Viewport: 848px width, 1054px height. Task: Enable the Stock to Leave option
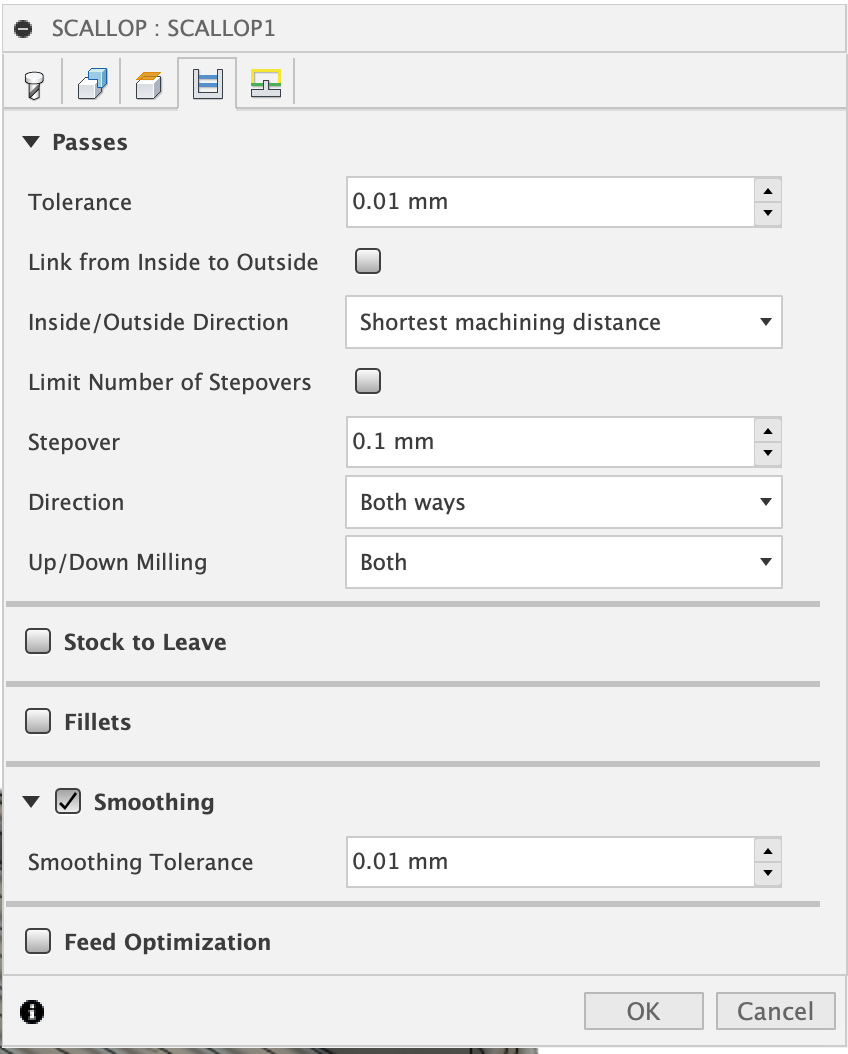click(38, 641)
